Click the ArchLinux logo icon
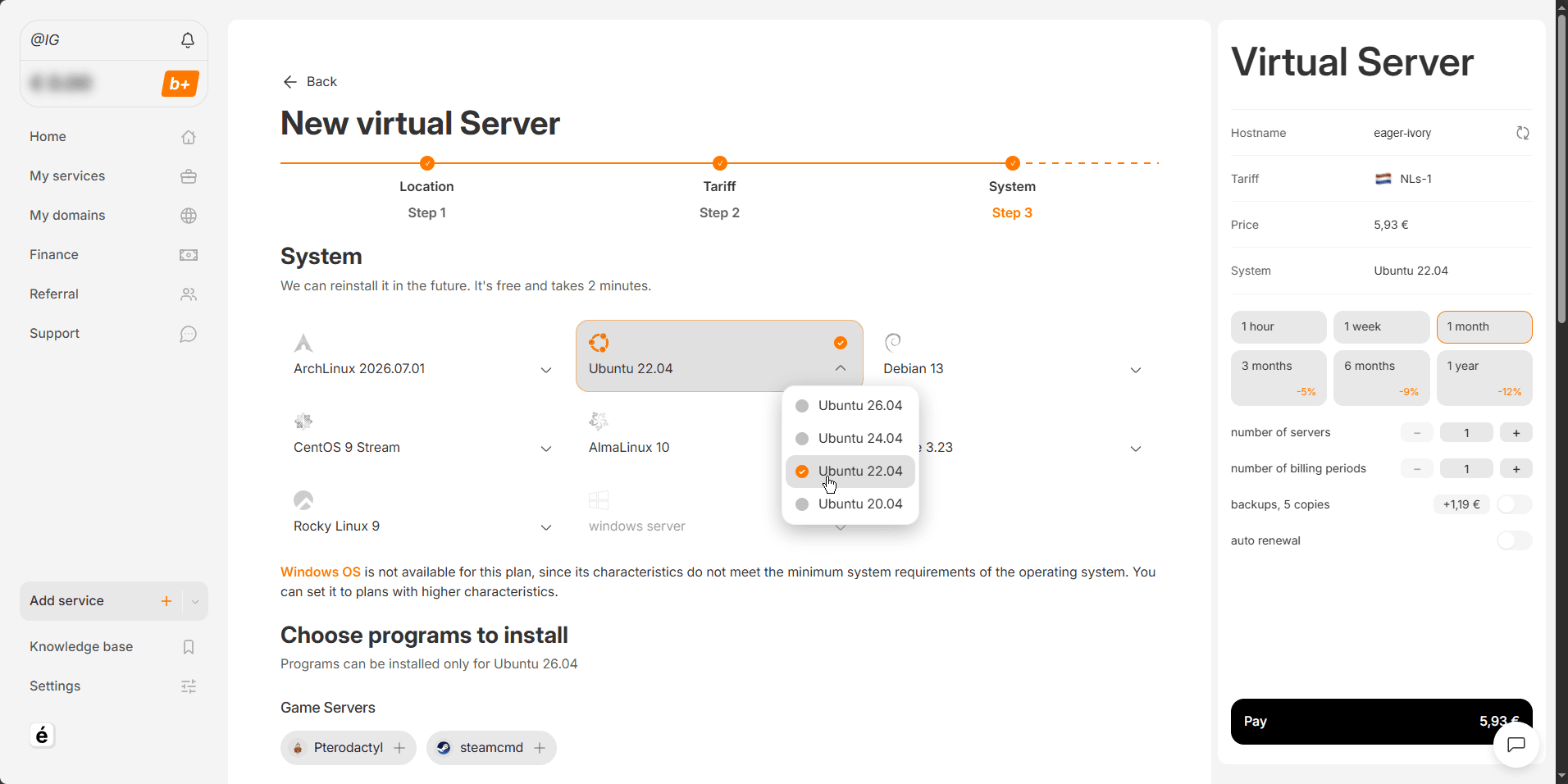Screen dimensions: 1568x784 [303, 343]
